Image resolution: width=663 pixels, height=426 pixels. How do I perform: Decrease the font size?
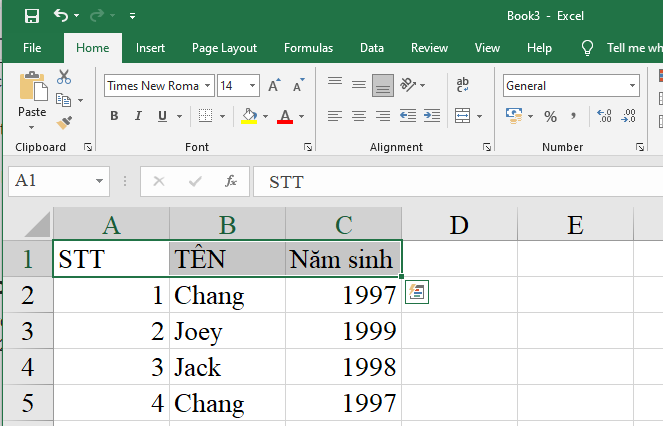299,85
